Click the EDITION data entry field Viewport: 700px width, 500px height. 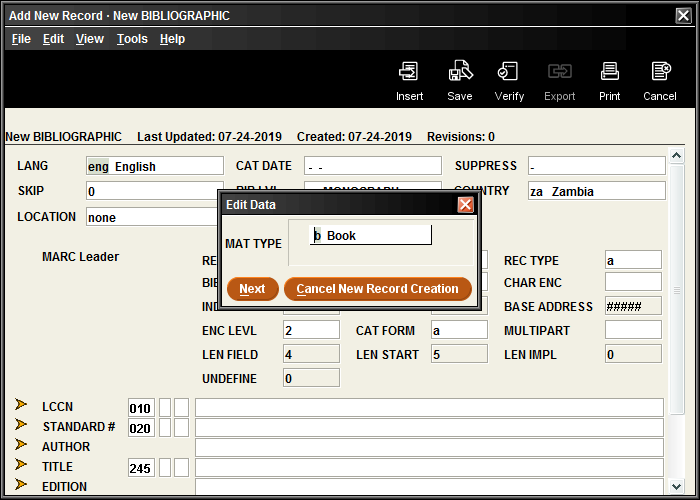pyautogui.click(x=429, y=487)
